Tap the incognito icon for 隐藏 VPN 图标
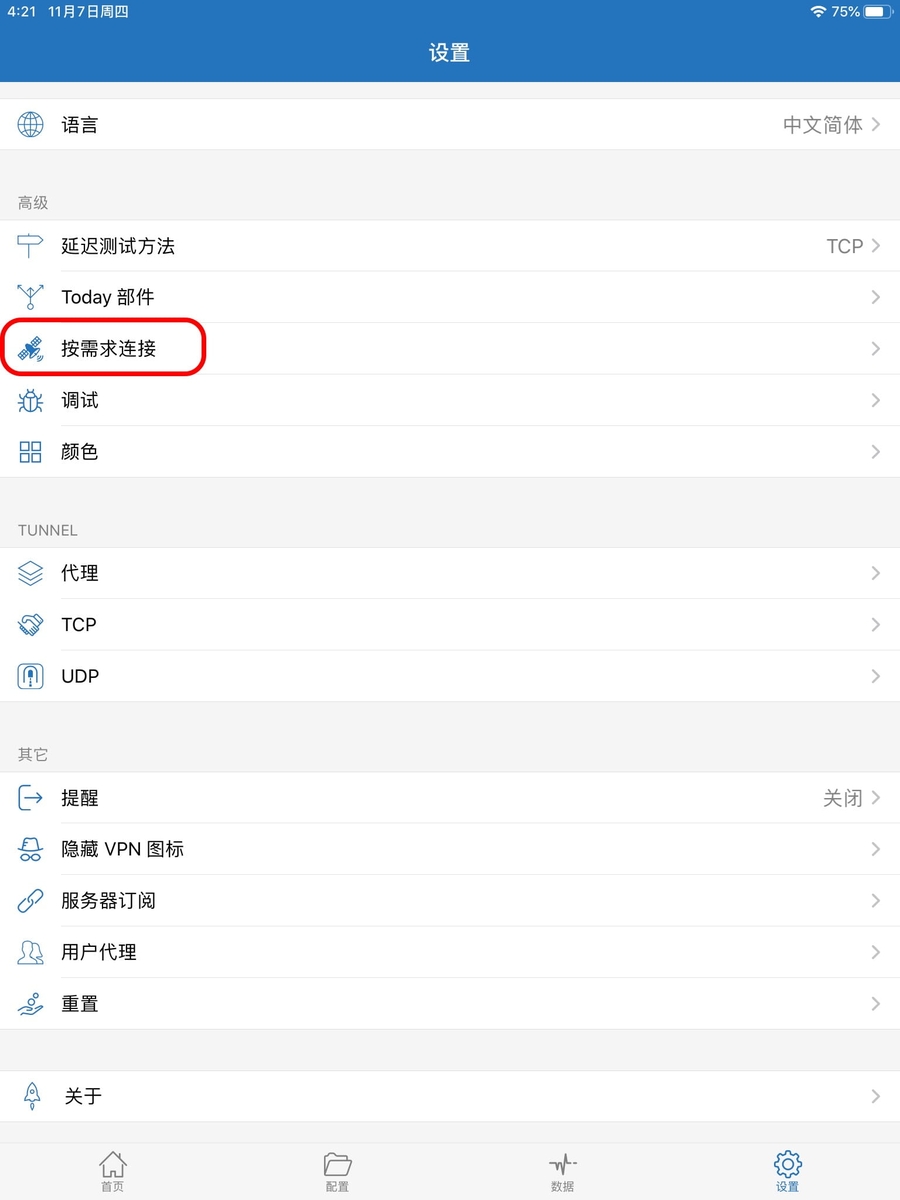 click(31, 850)
